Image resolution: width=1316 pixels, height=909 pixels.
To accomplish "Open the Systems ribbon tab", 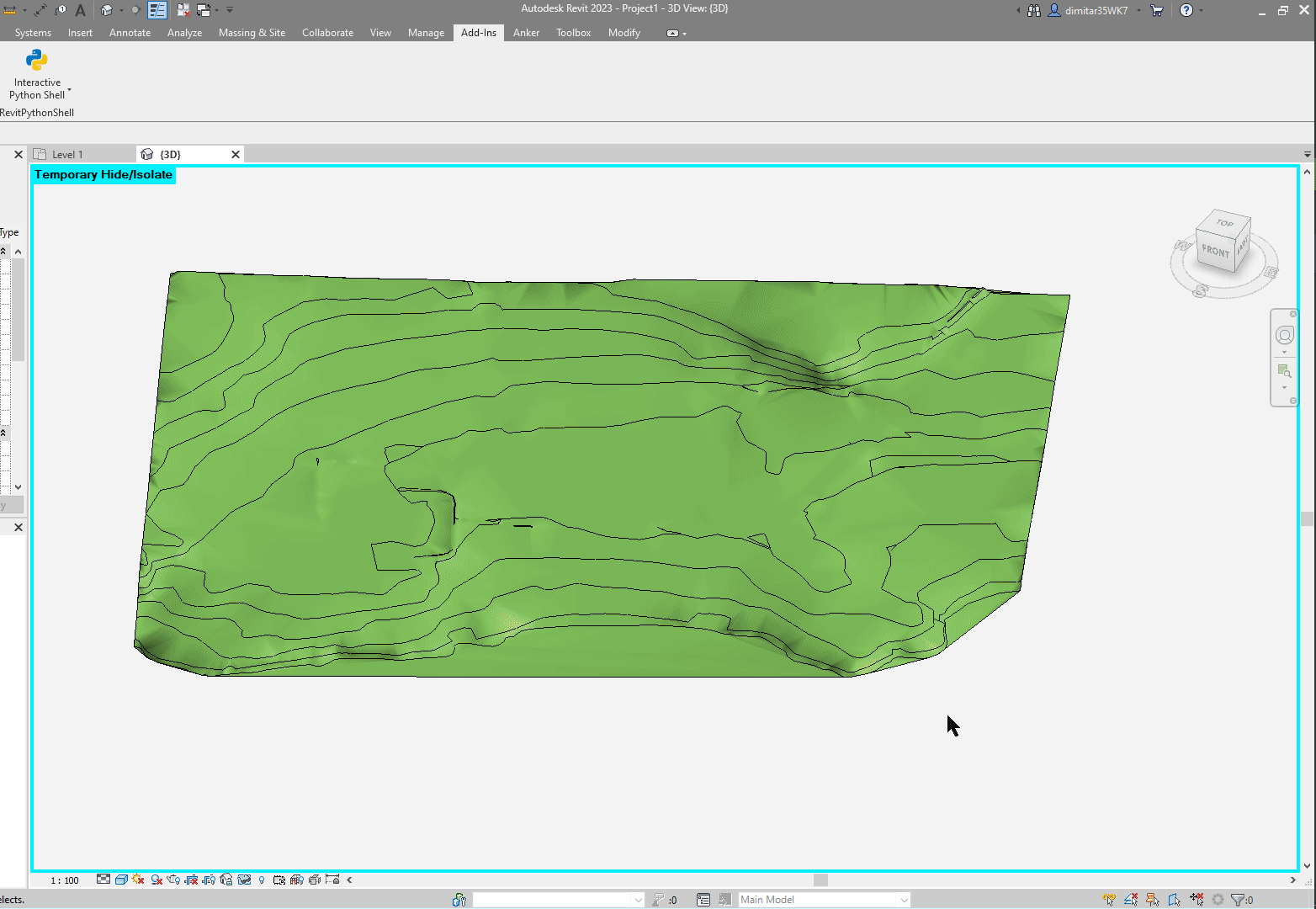I will point(33,33).
